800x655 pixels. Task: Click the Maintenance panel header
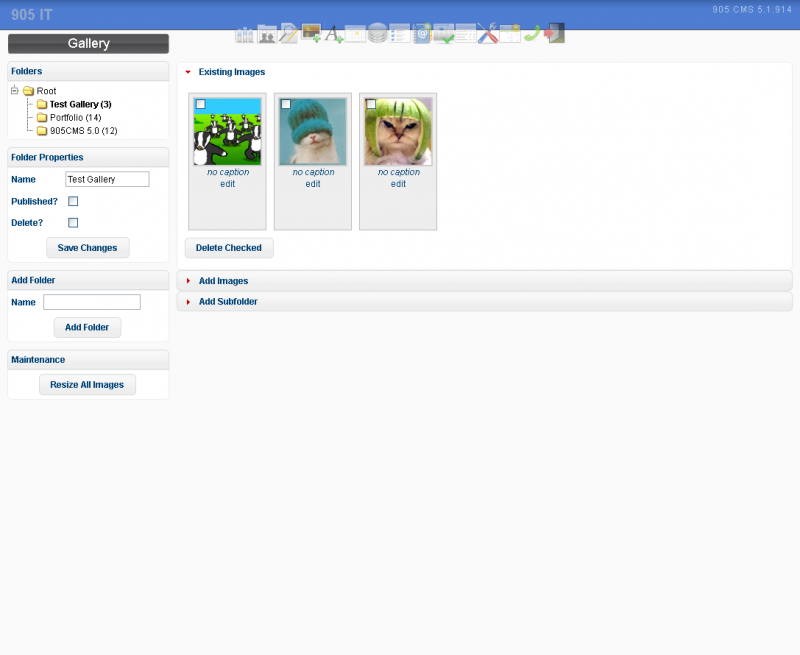88,360
